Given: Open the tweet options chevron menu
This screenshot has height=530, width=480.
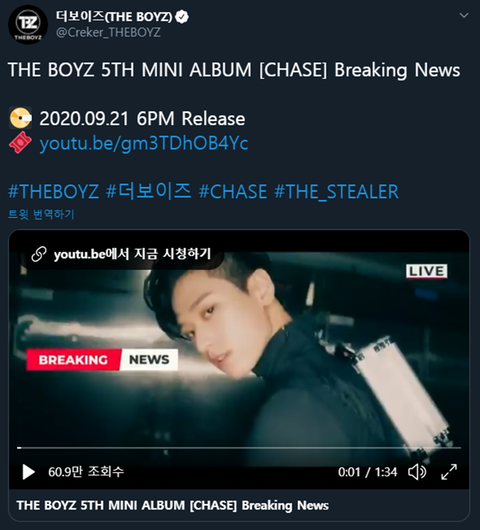Looking at the screenshot, I should tap(464, 15).
